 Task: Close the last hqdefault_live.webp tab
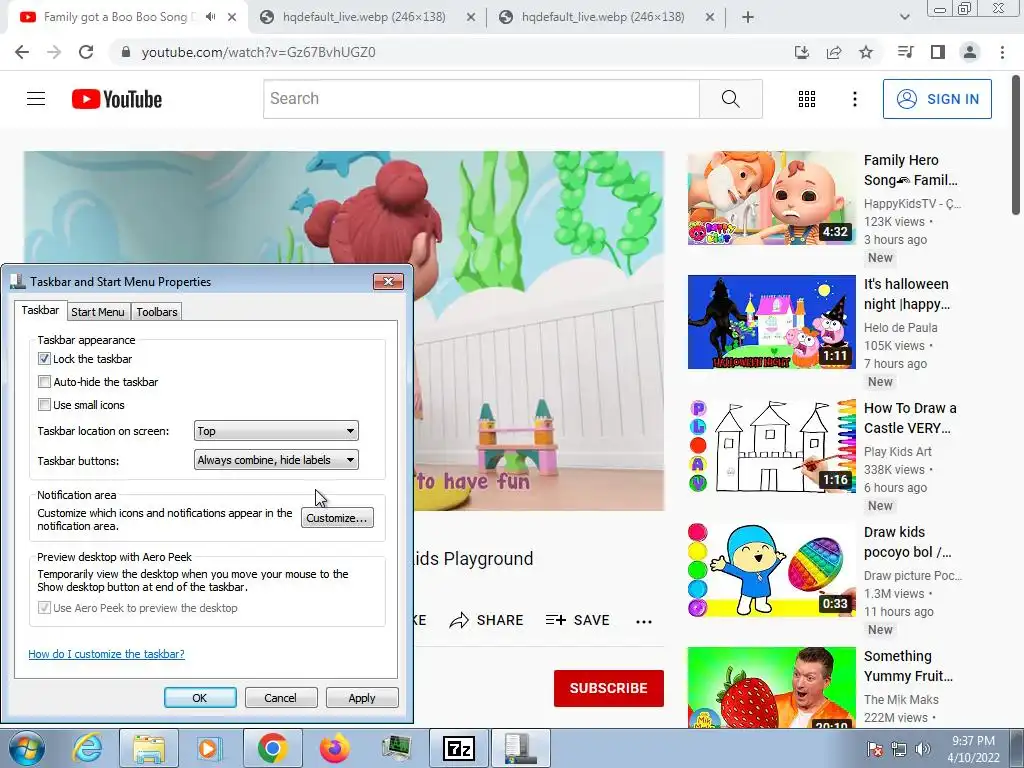point(710,18)
